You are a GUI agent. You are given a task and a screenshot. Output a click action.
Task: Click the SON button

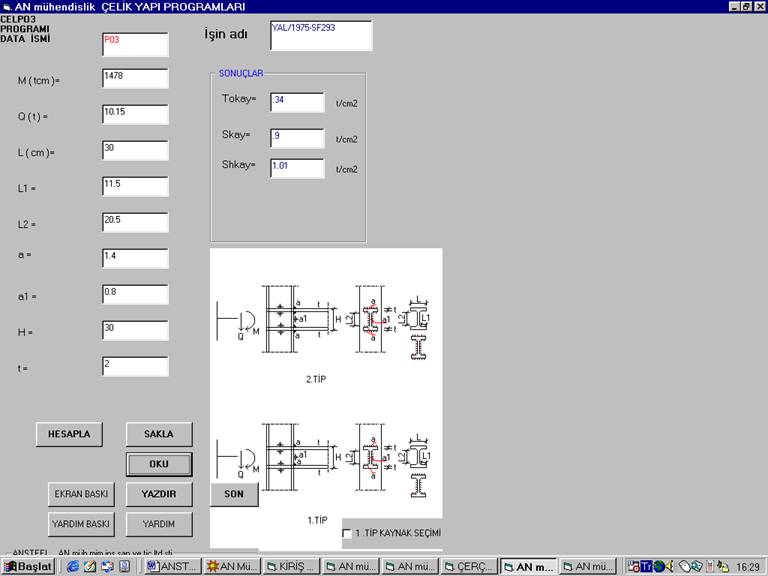[x=234, y=494]
